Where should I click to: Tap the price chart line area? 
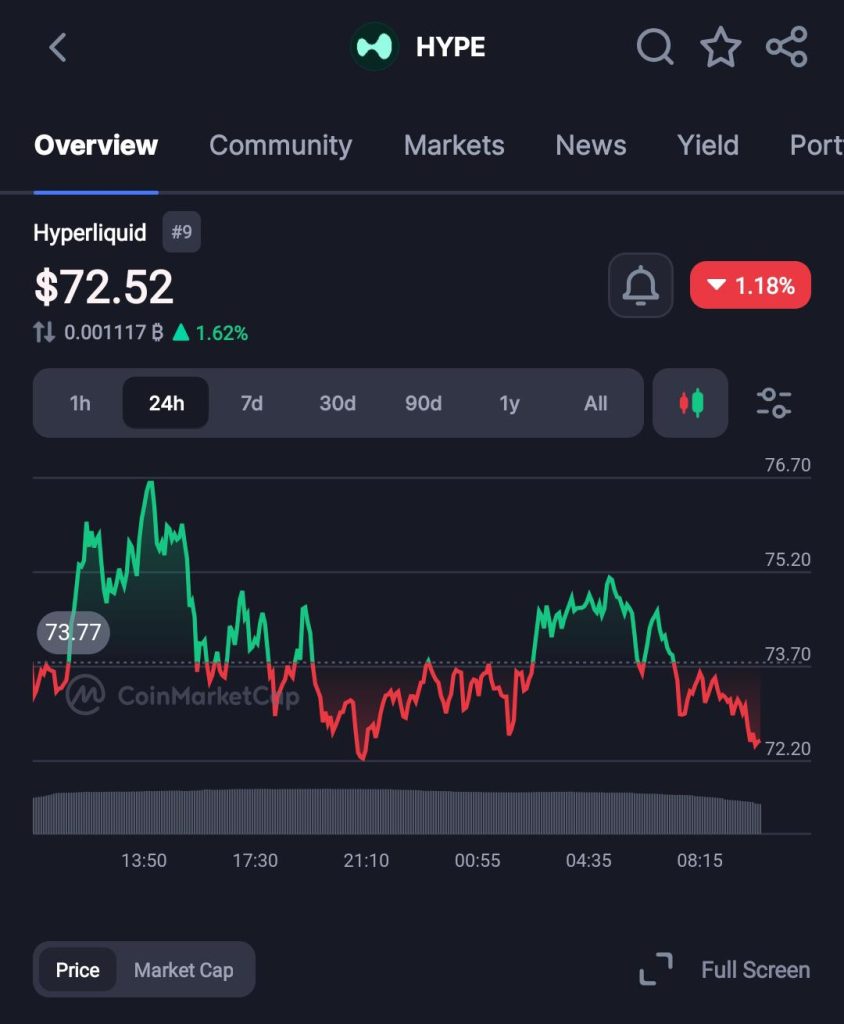pos(397,620)
